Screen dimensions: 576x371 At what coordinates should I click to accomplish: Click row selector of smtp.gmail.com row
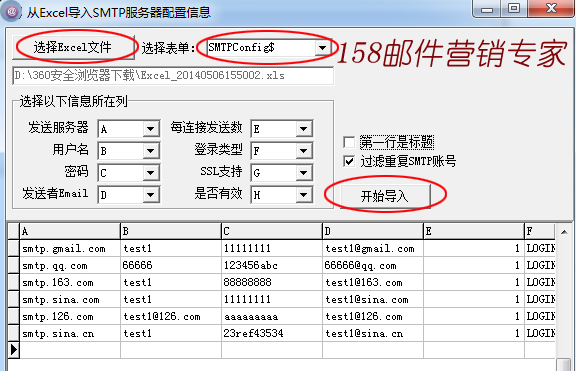coord(14,248)
